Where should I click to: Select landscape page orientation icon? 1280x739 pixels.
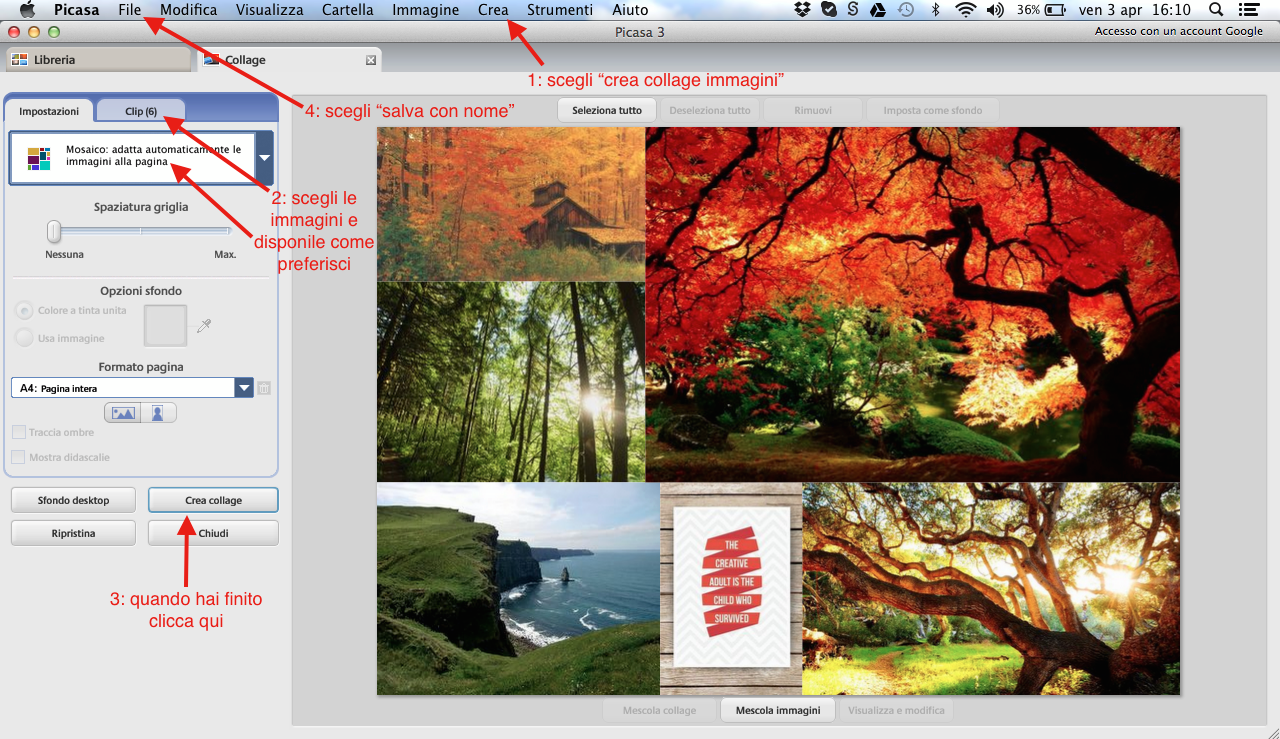tap(124, 413)
